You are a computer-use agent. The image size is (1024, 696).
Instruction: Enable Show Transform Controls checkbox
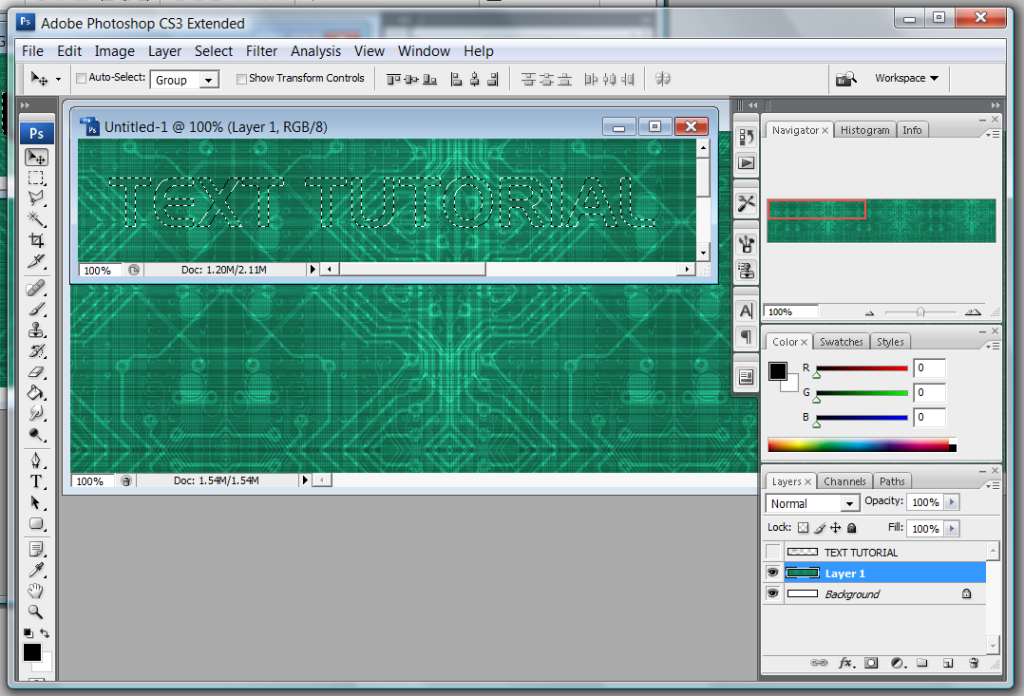coord(241,78)
